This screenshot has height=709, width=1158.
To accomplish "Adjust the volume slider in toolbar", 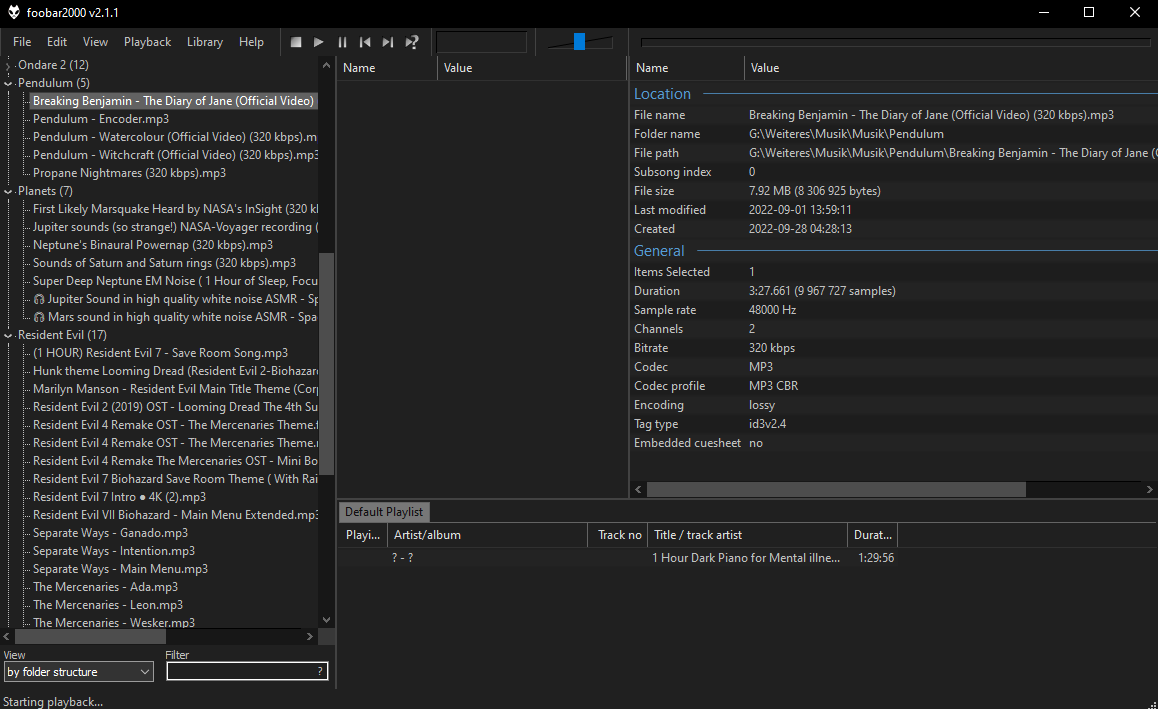I will click(x=580, y=42).
